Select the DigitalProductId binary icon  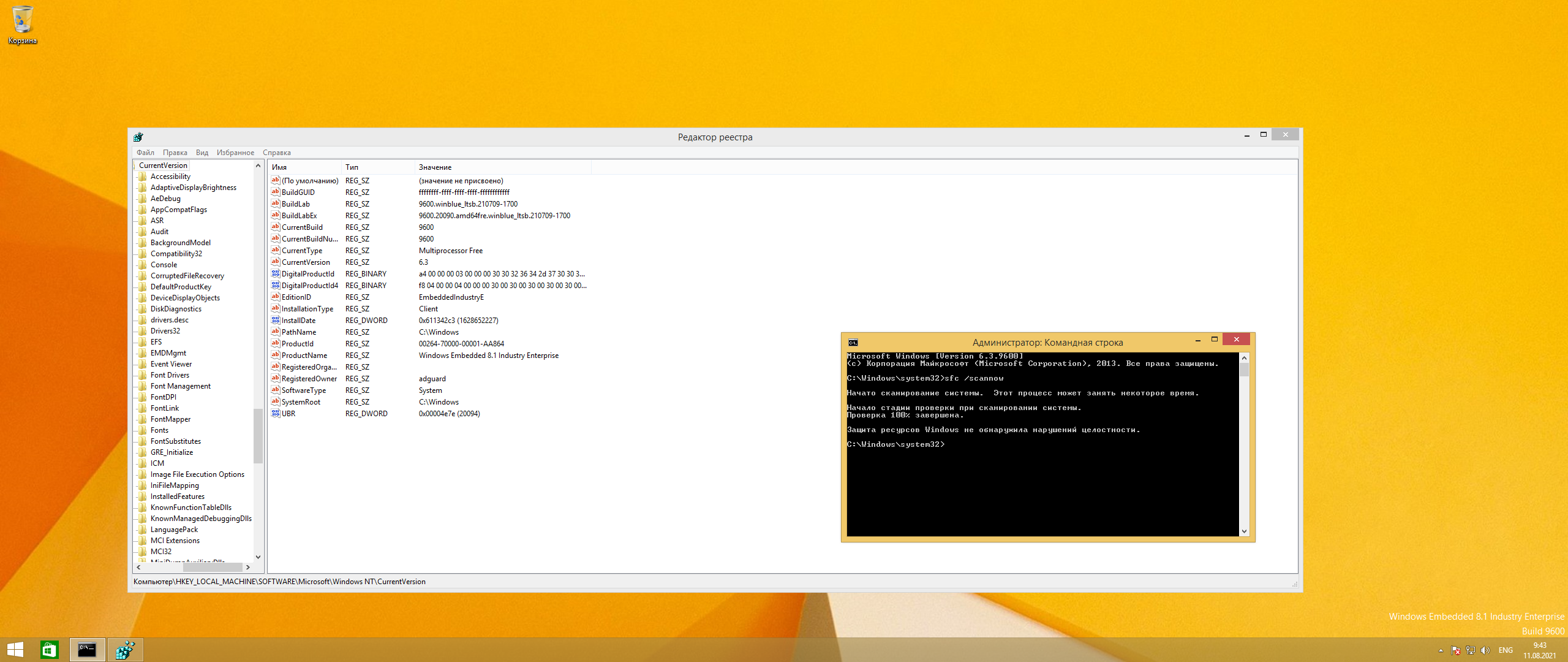(276, 273)
